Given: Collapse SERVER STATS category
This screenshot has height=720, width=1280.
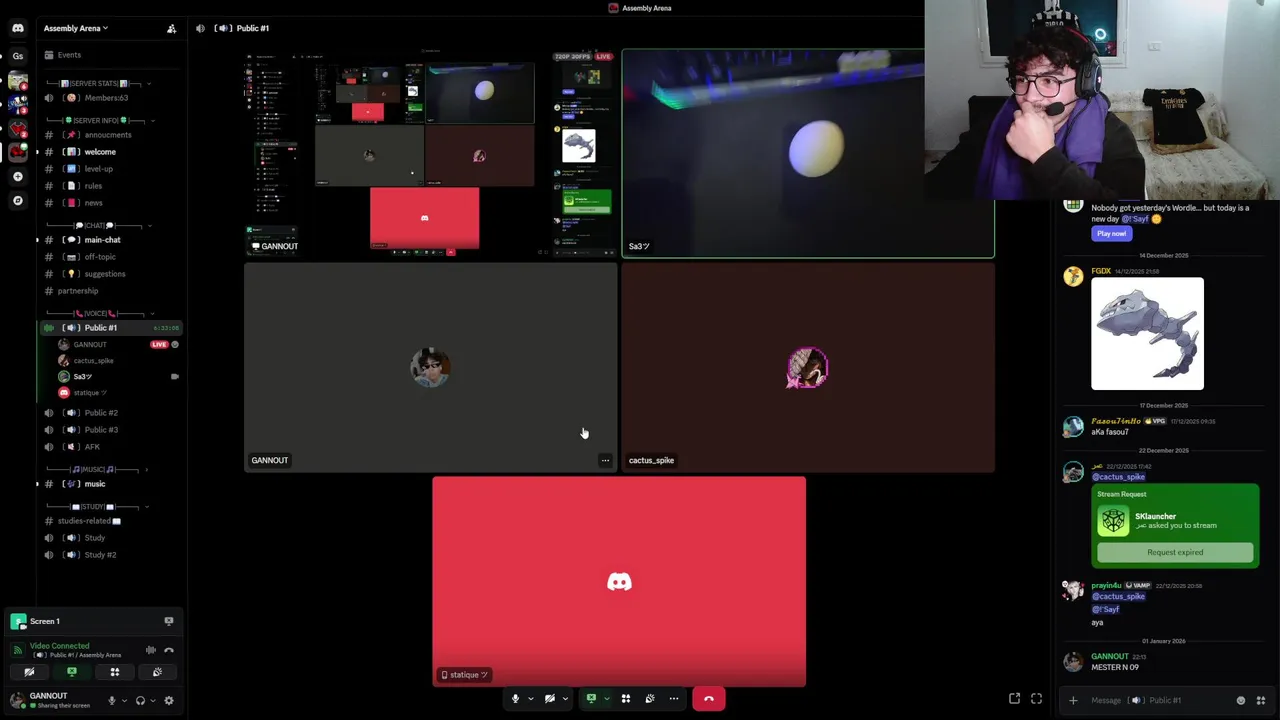Looking at the screenshot, I should (100, 83).
